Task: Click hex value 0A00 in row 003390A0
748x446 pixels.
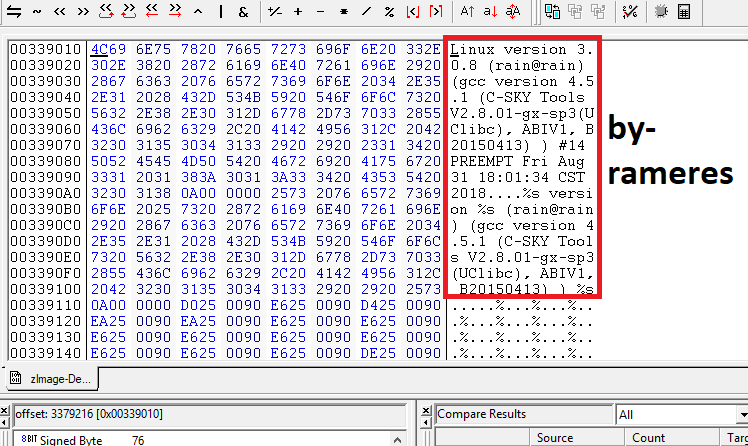Action: [198, 193]
